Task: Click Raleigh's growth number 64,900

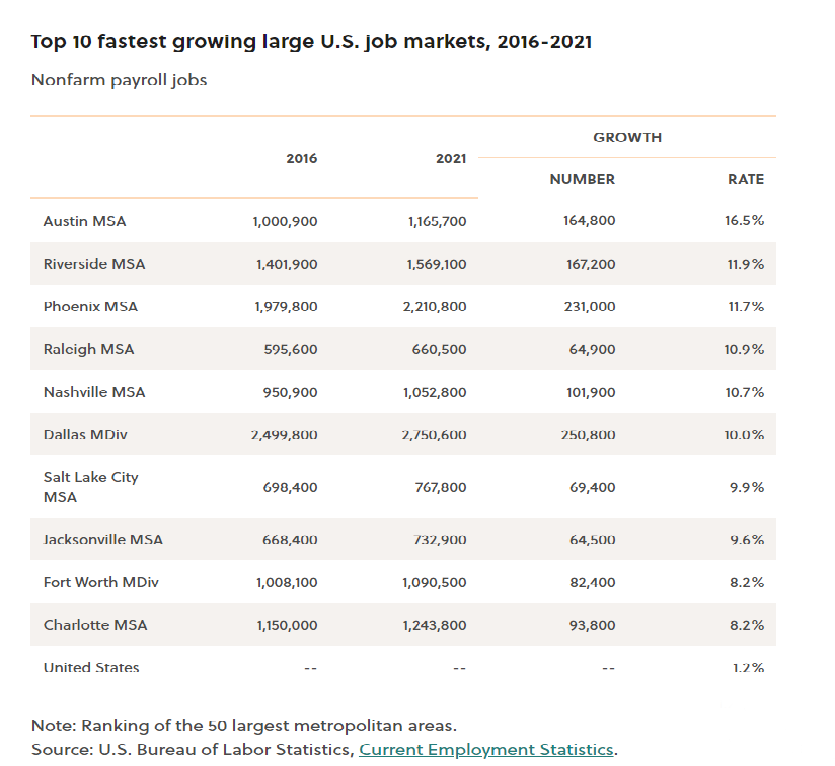Action: (x=592, y=349)
